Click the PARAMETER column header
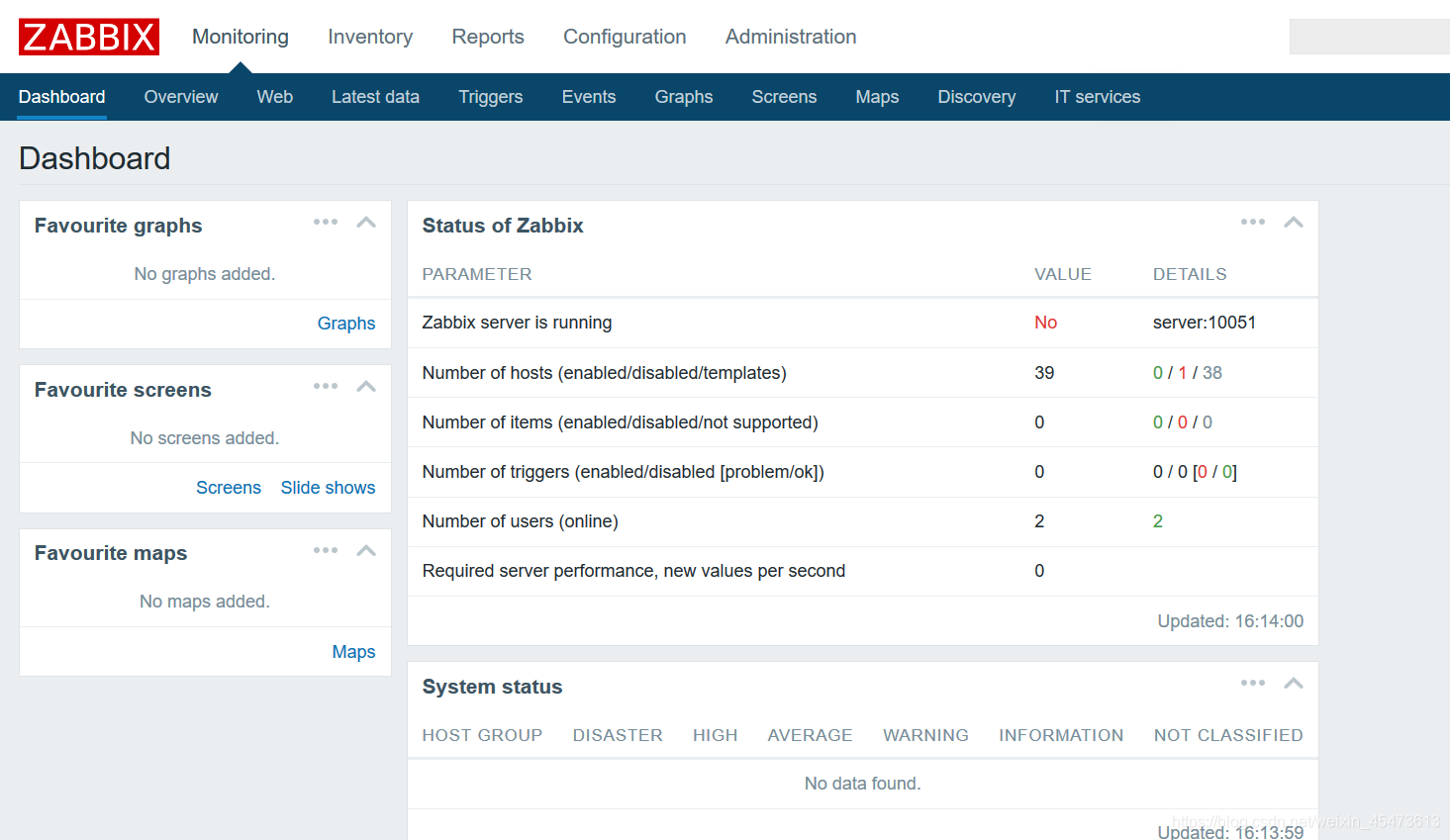Screen dimensions: 1450x840 click(x=477, y=274)
